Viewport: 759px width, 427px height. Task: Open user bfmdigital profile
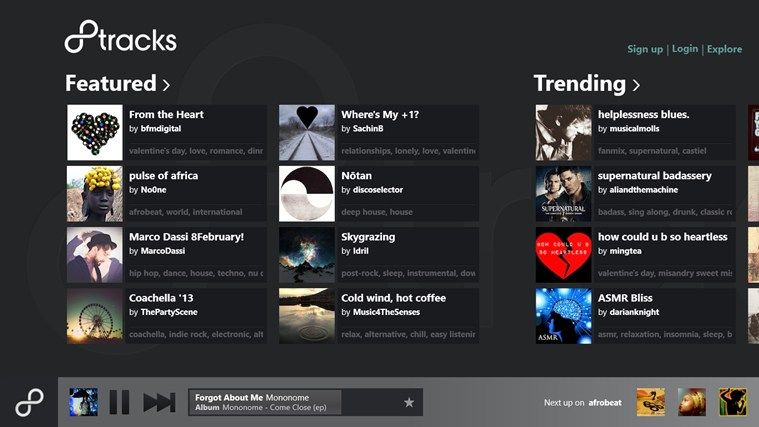161,129
